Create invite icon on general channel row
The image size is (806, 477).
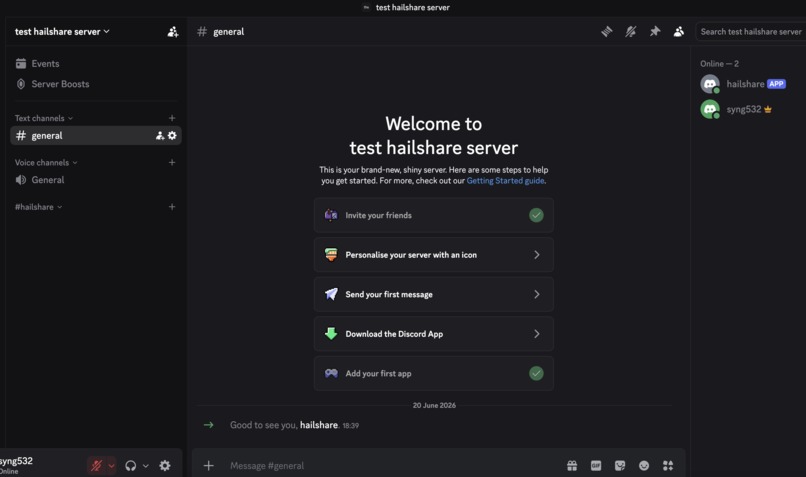160,136
